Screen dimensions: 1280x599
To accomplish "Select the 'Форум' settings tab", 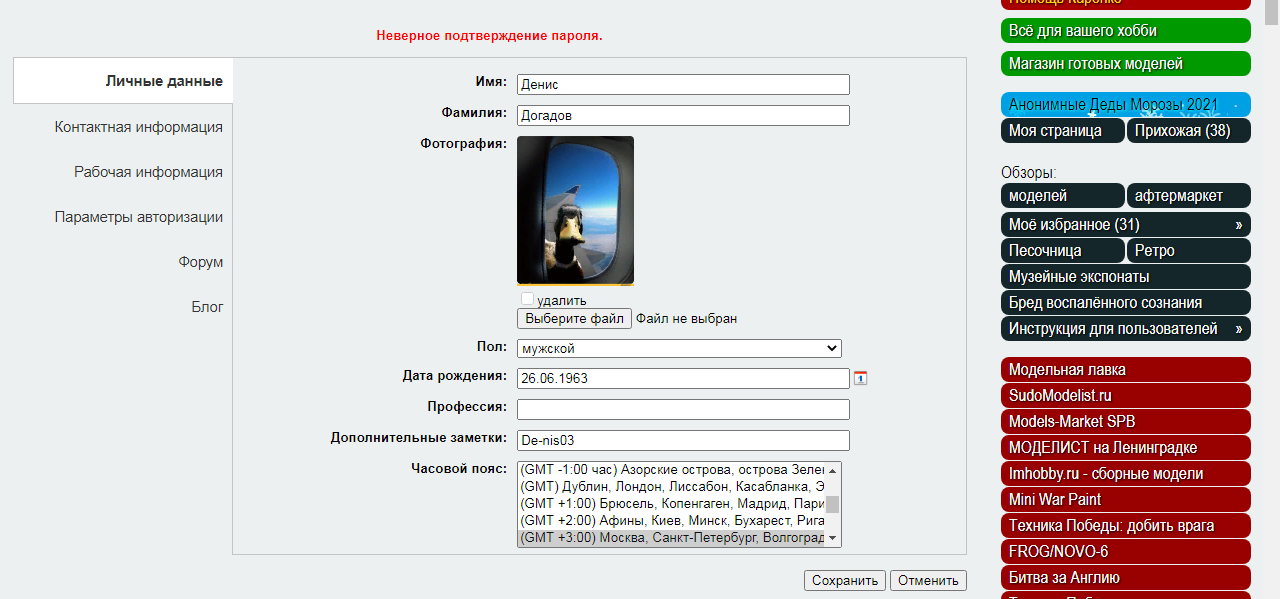I will 200,262.
